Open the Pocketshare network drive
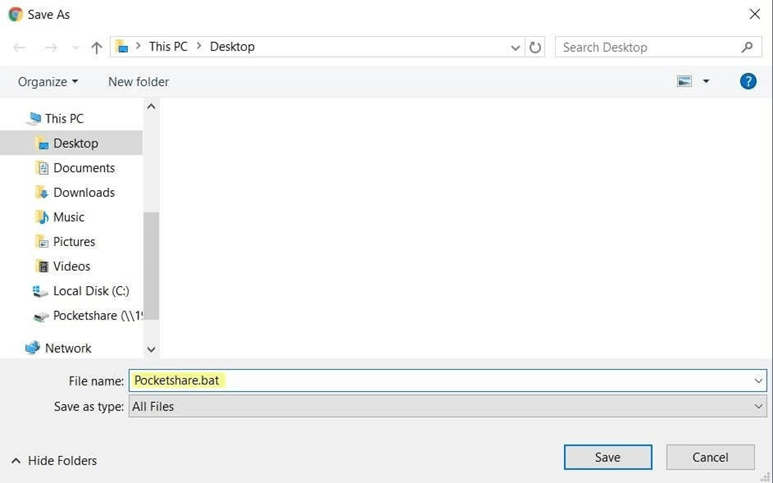This screenshot has height=483, width=773. click(x=97, y=315)
